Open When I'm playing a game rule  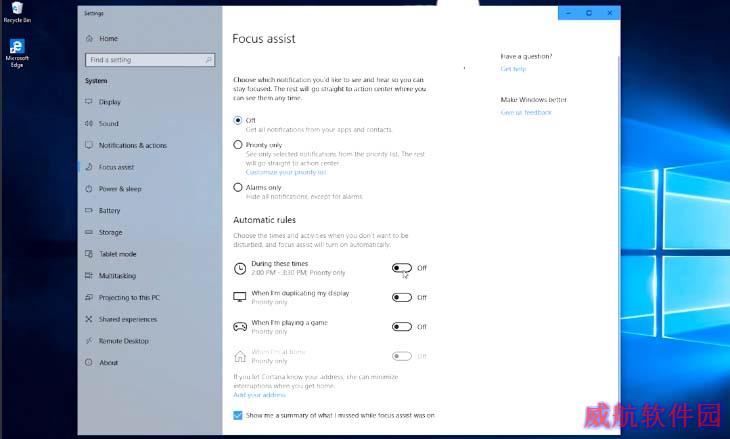(x=289, y=322)
